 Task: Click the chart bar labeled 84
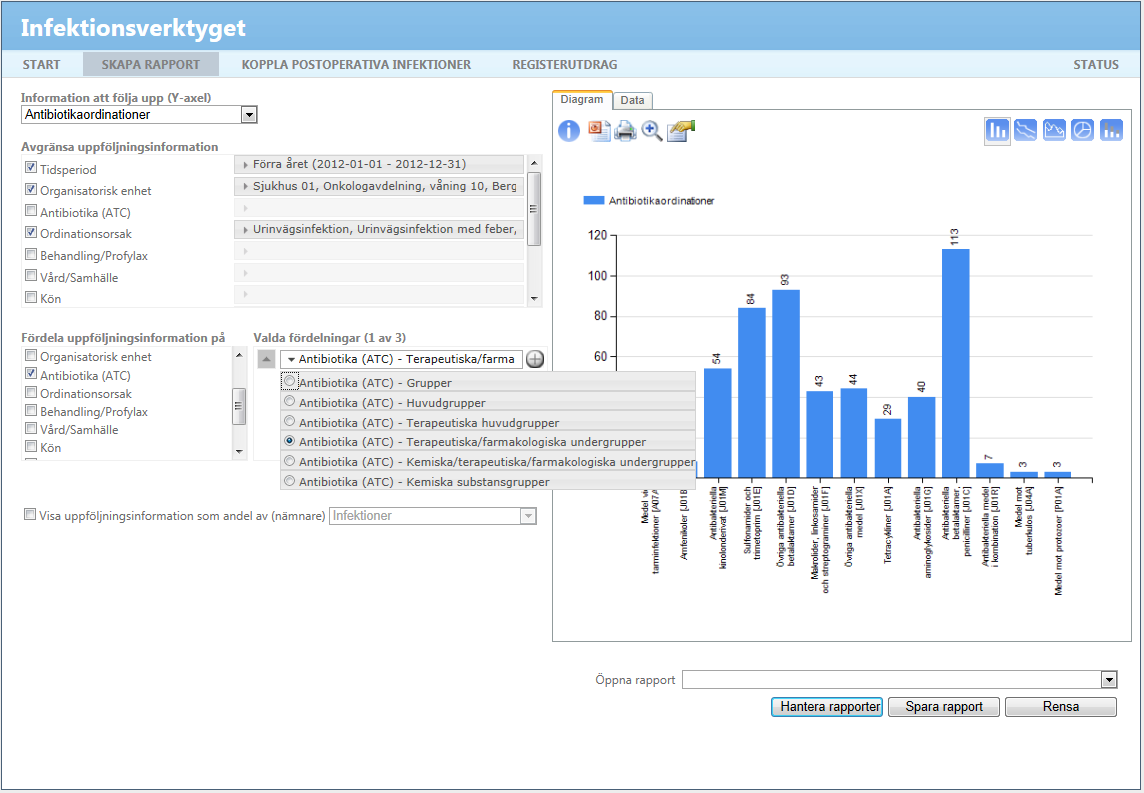(x=751, y=392)
